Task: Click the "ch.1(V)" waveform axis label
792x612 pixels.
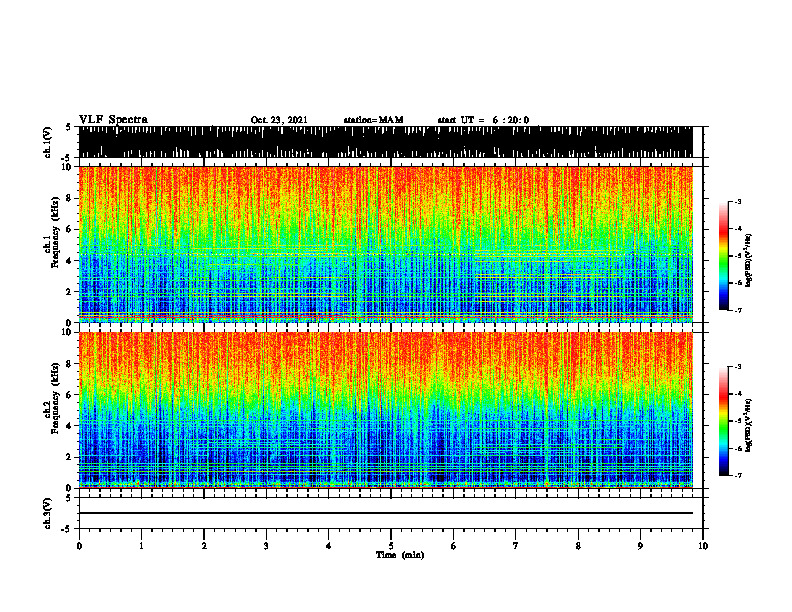Action: click(47, 142)
